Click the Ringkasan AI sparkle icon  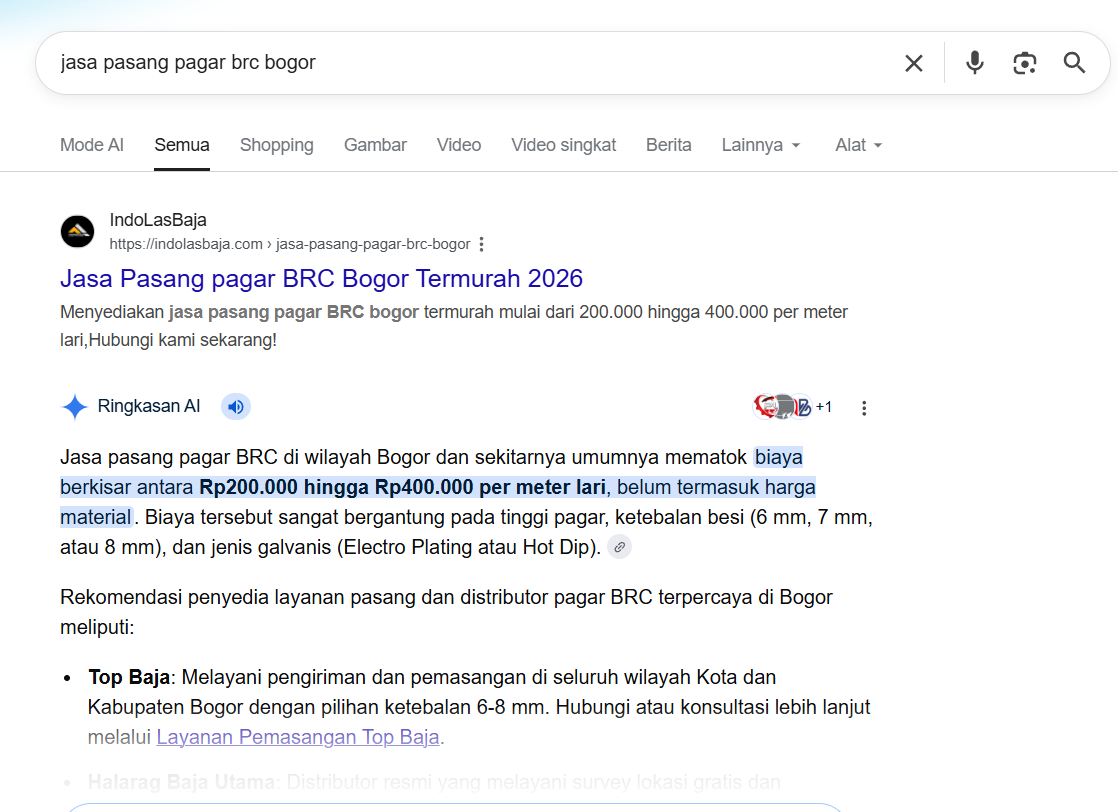click(x=74, y=407)
